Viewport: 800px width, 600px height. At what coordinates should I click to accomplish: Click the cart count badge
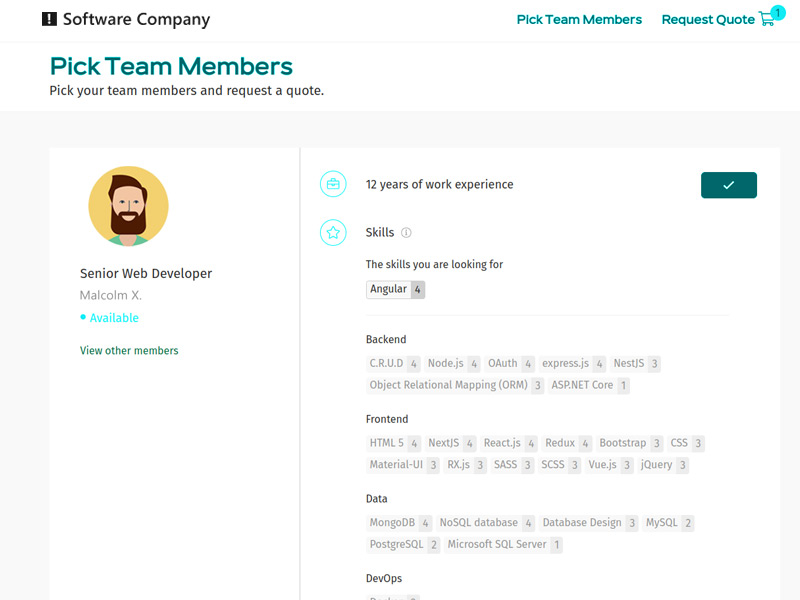coord(778,12)
